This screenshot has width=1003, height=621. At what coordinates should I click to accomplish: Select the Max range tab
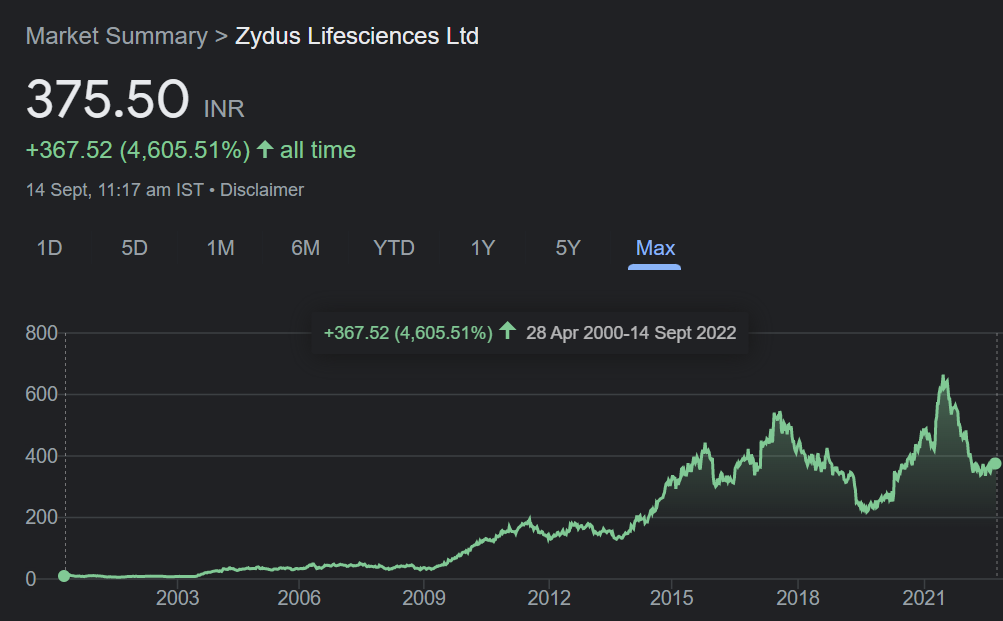tap(655, 248)
